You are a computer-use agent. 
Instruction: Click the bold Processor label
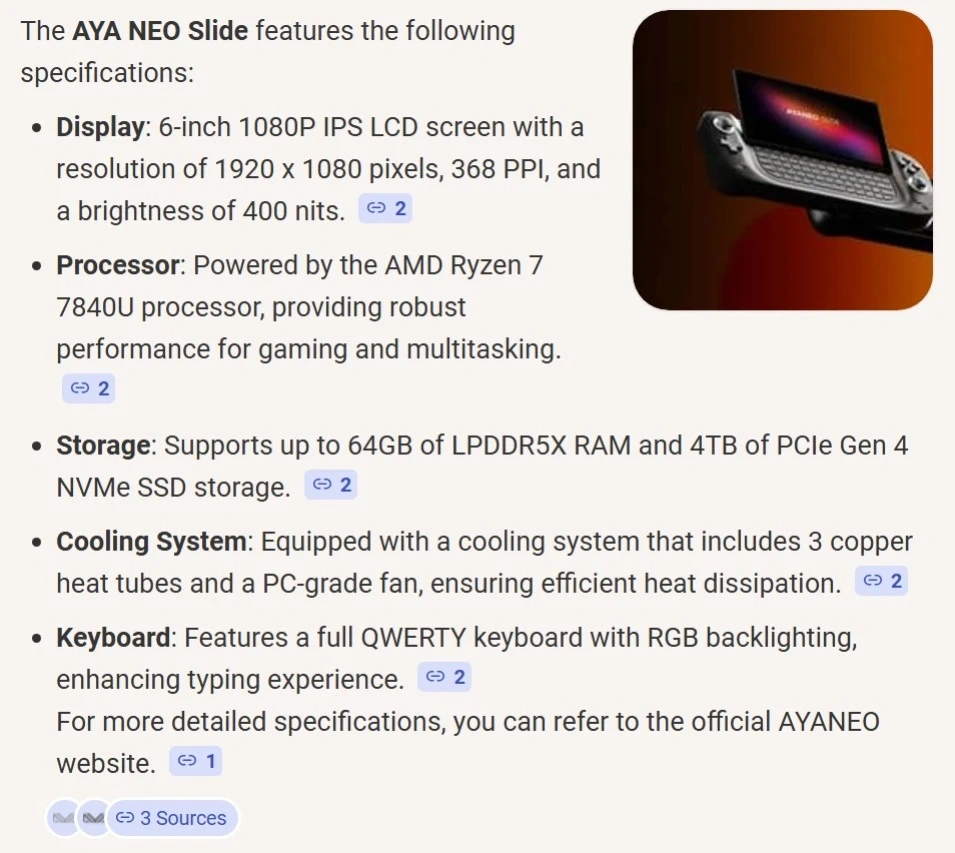[117, 265]
